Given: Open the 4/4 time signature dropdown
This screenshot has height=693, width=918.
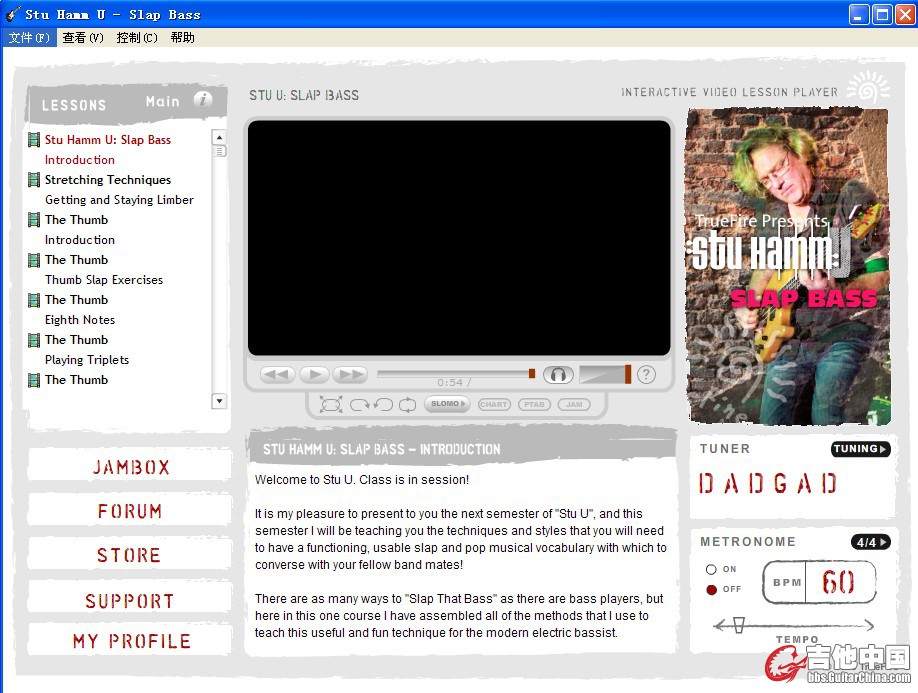Looking at the screenshot, I should (x=870, y=542).
